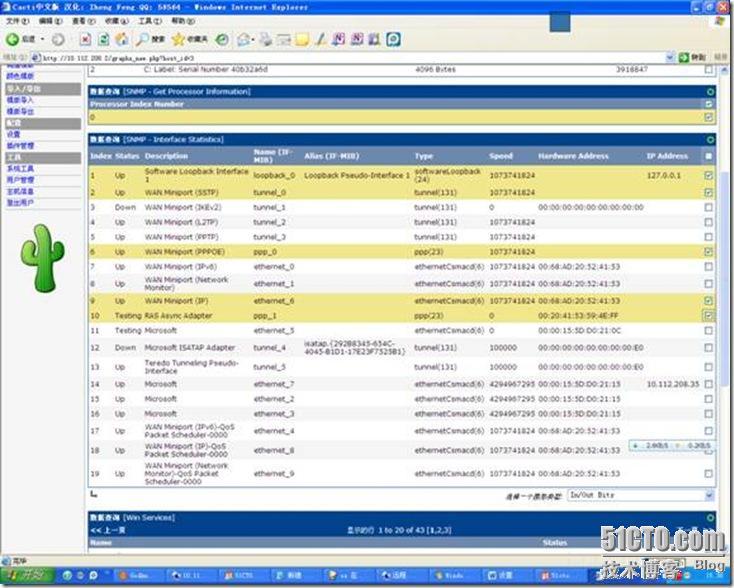Viewport: 734px width, 588px height.
Task: Click the Microsoft ISATAP Adapter description
Action: click(x=190, y=348)
